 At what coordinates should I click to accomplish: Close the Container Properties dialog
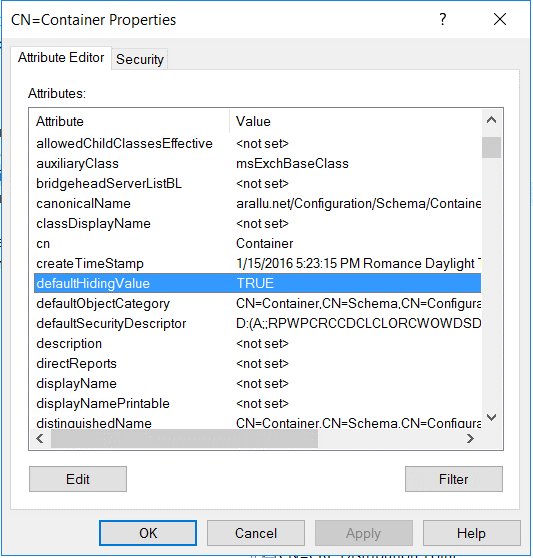coord(500,19)
